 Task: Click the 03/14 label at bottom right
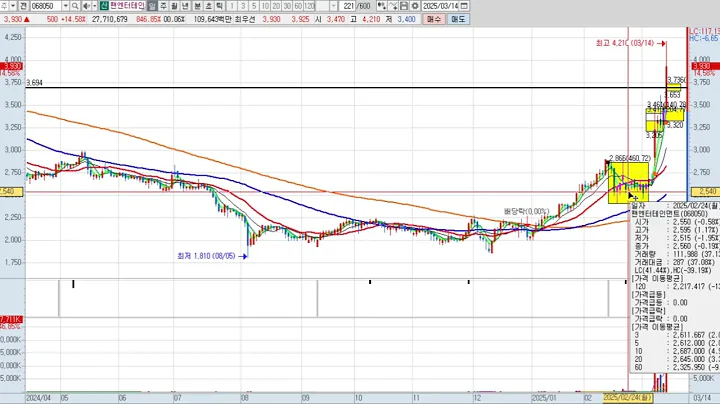point(702,398)
